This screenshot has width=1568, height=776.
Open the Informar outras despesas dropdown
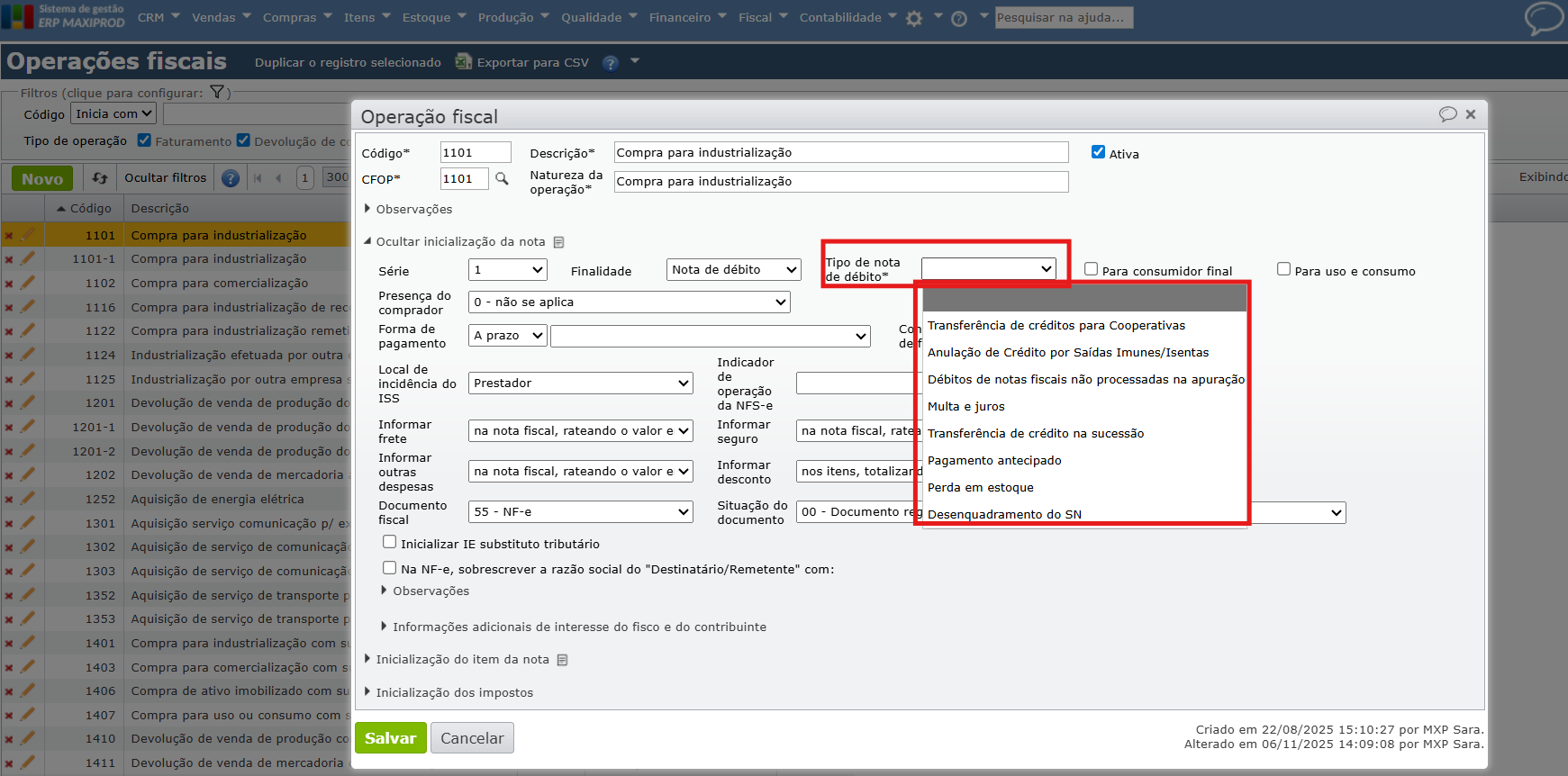click(581, 472)
